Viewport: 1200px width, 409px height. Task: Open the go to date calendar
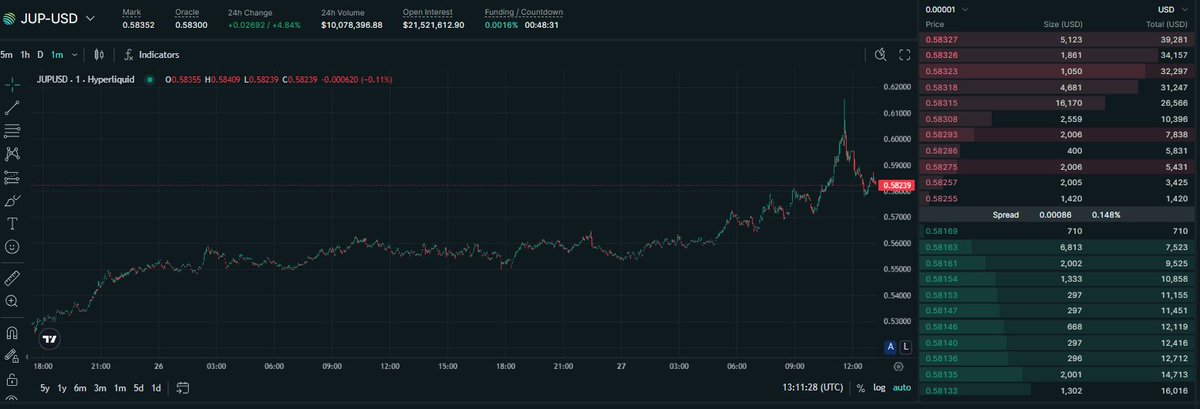click(x=183, y=388)
